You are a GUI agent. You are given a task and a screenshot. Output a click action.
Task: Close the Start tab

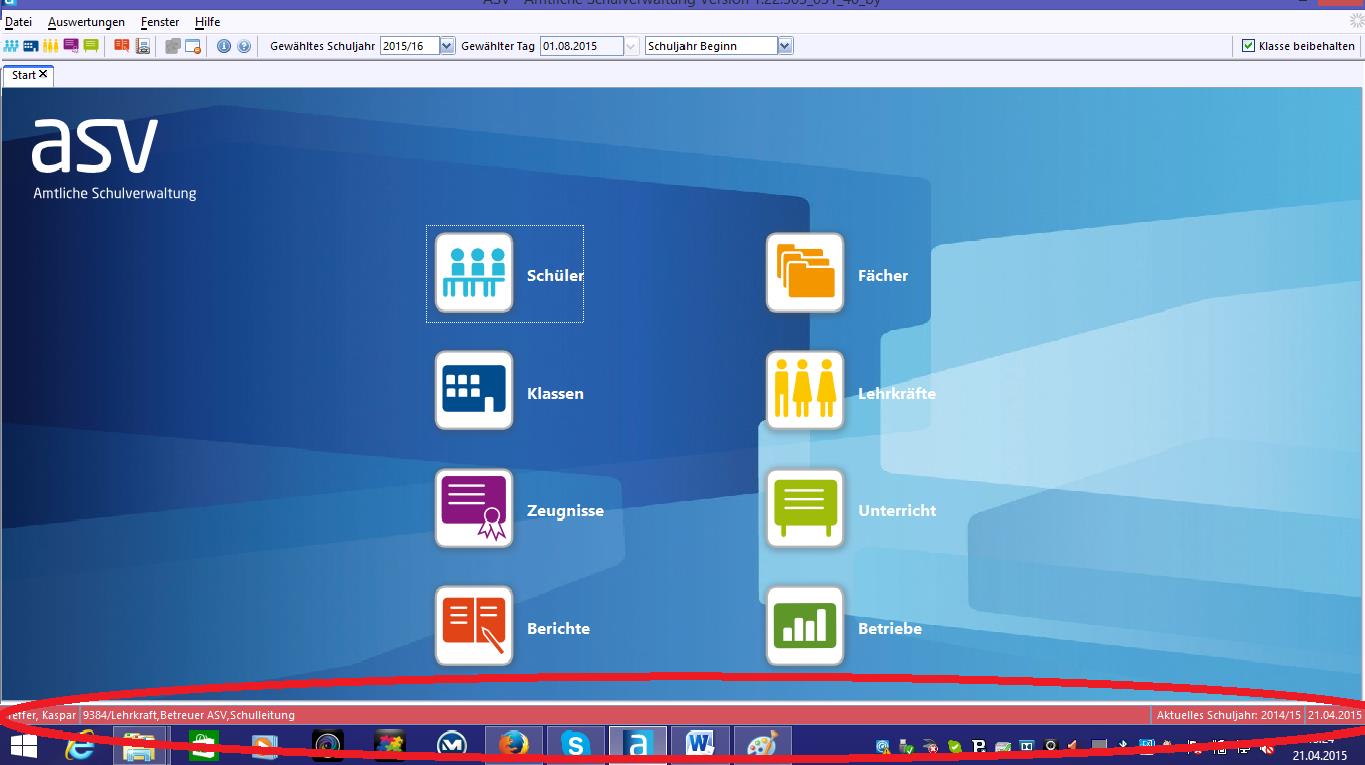43,75
